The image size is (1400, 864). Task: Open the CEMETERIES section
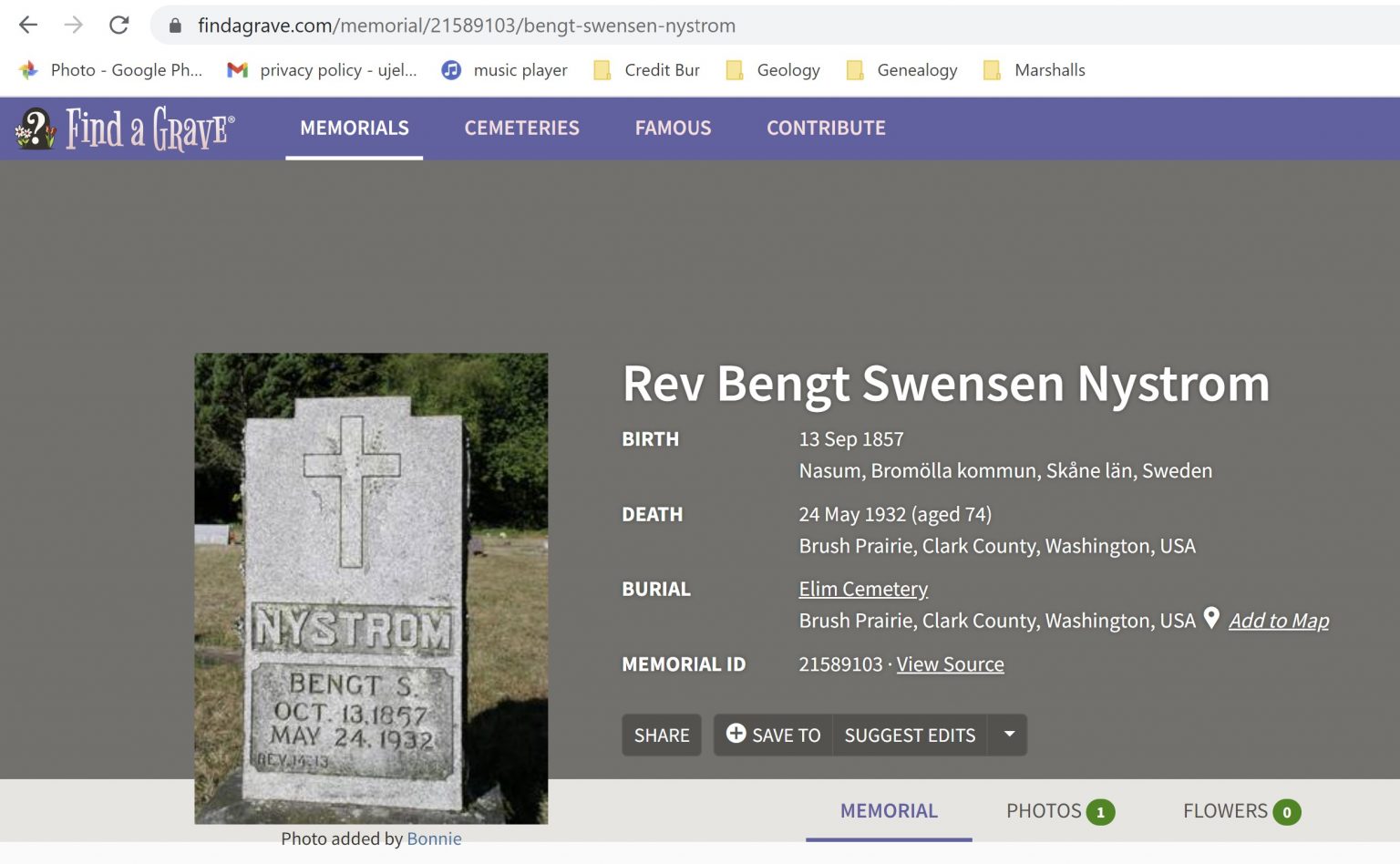point(521,128)
